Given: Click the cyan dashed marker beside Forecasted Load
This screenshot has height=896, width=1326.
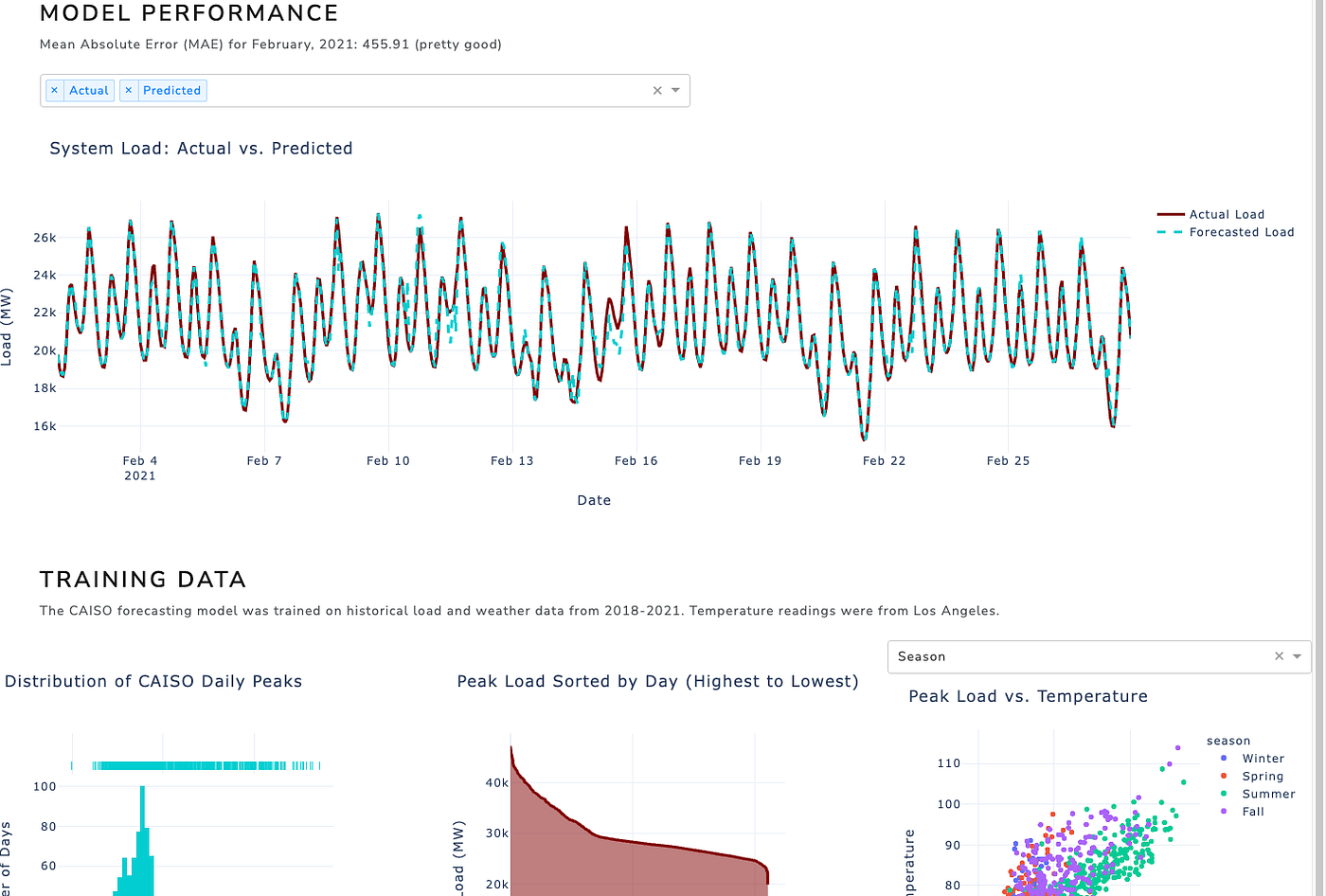Looking at the screenshot, I should [x=1170, y=232].
